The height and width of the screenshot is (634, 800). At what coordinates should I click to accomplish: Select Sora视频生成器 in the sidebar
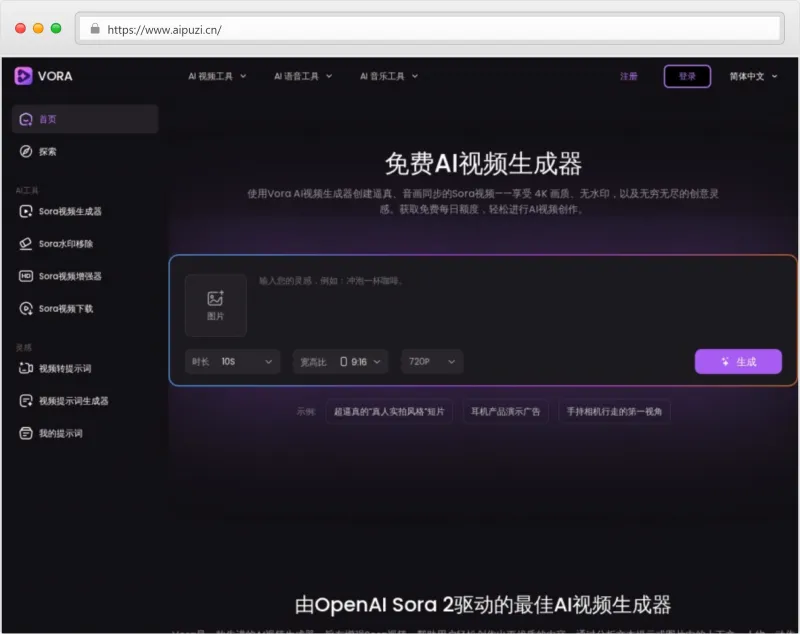[x=70, y=211]
